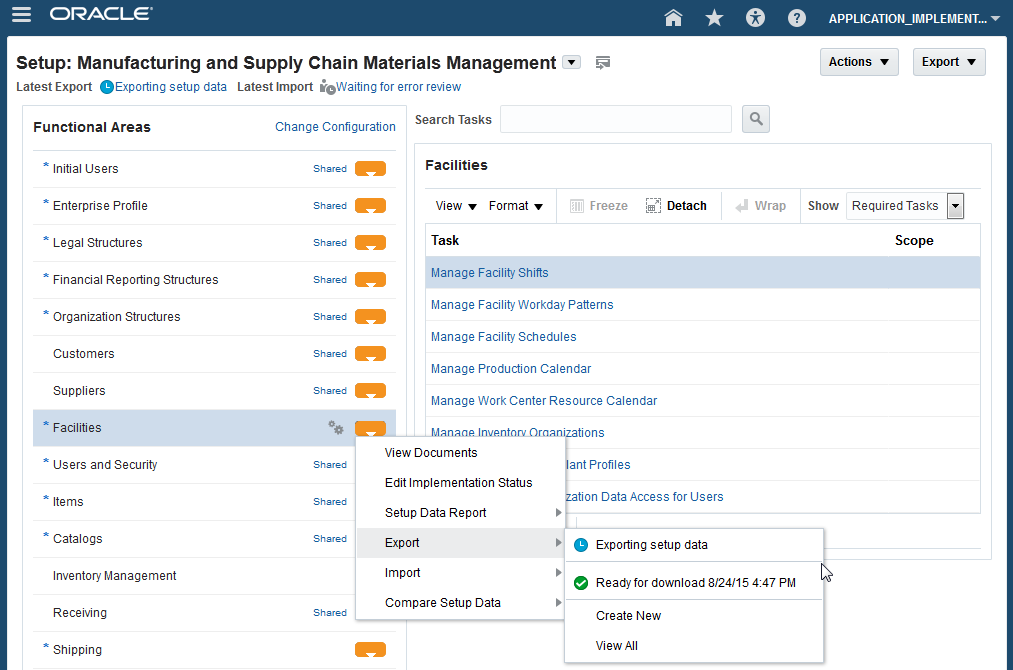1013x670 pixels.
Task: Open the hamburger navigator menu
Action: tap(20, 15)
